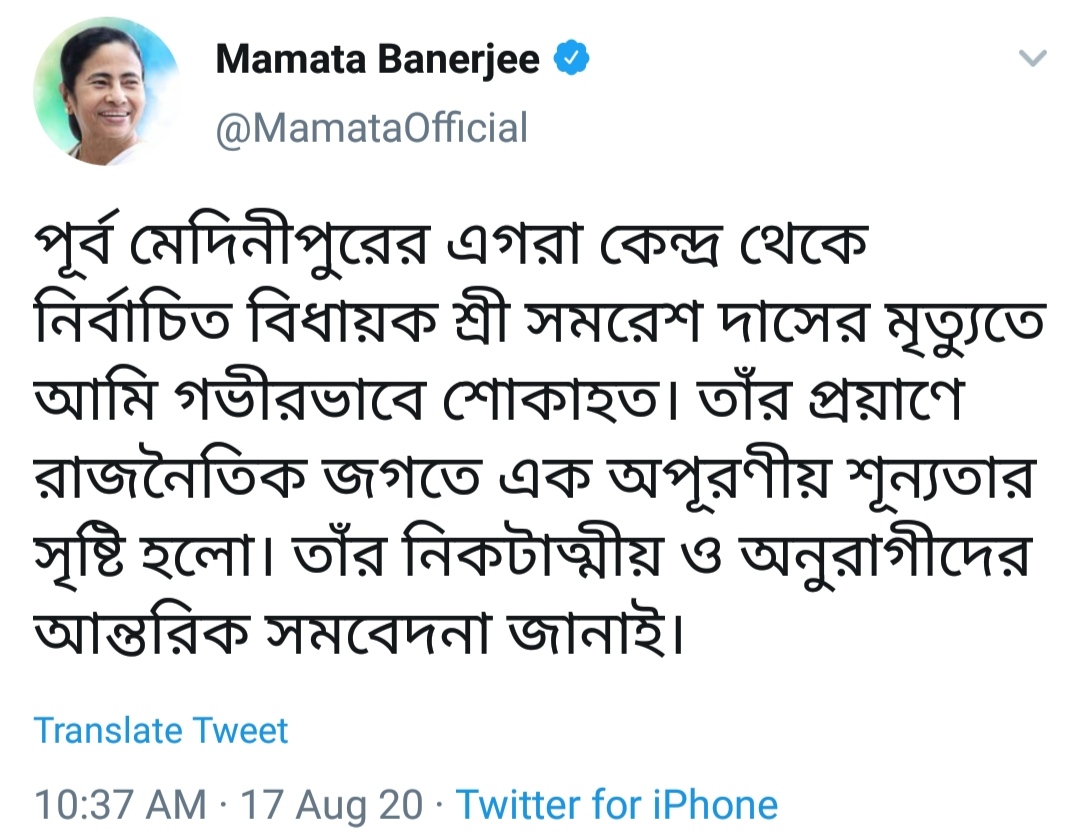Viewport: 1066px width, 840px height.
Task: Click the 10:37 AM timestamp
Action: click(x=120, y=805)
